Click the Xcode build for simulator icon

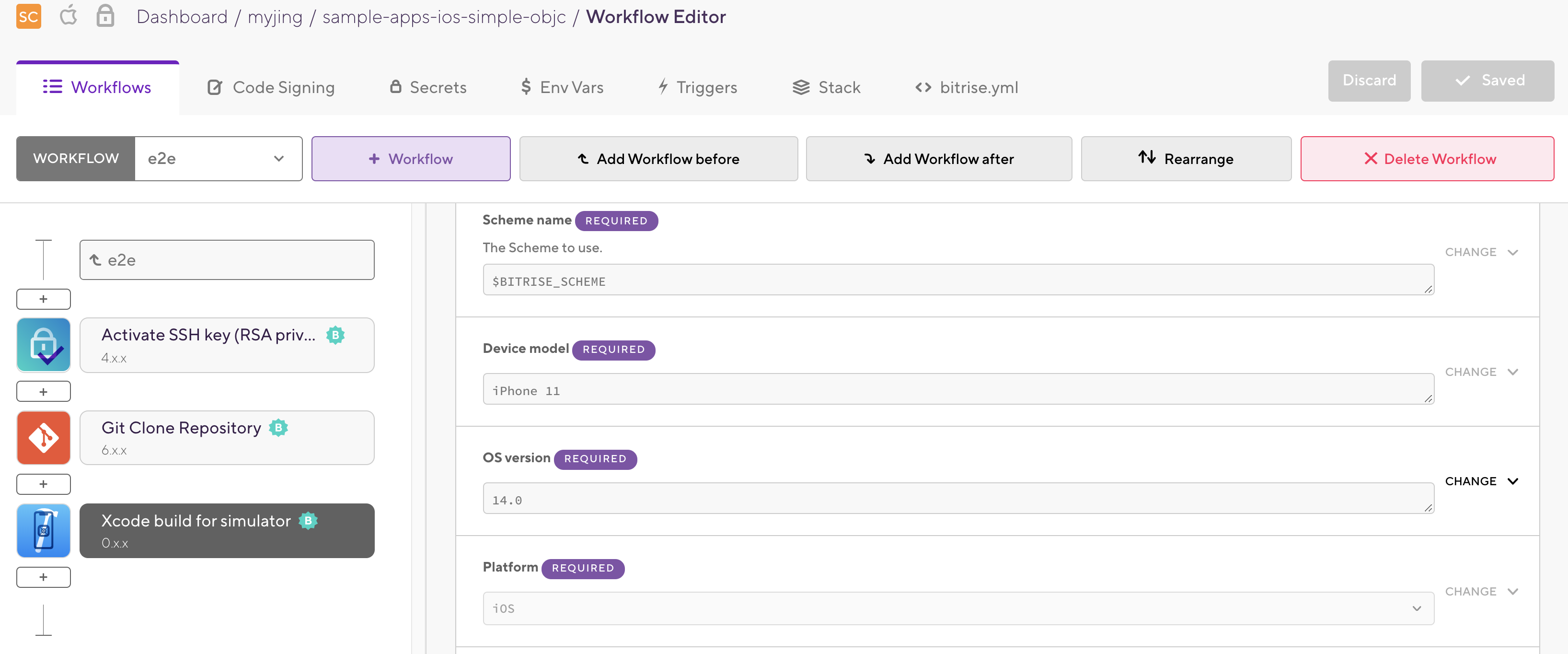43,530
